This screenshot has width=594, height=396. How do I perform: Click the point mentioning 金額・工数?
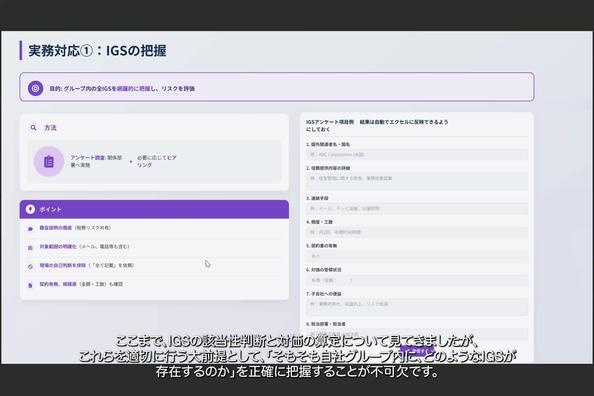(x=81, y=284)
